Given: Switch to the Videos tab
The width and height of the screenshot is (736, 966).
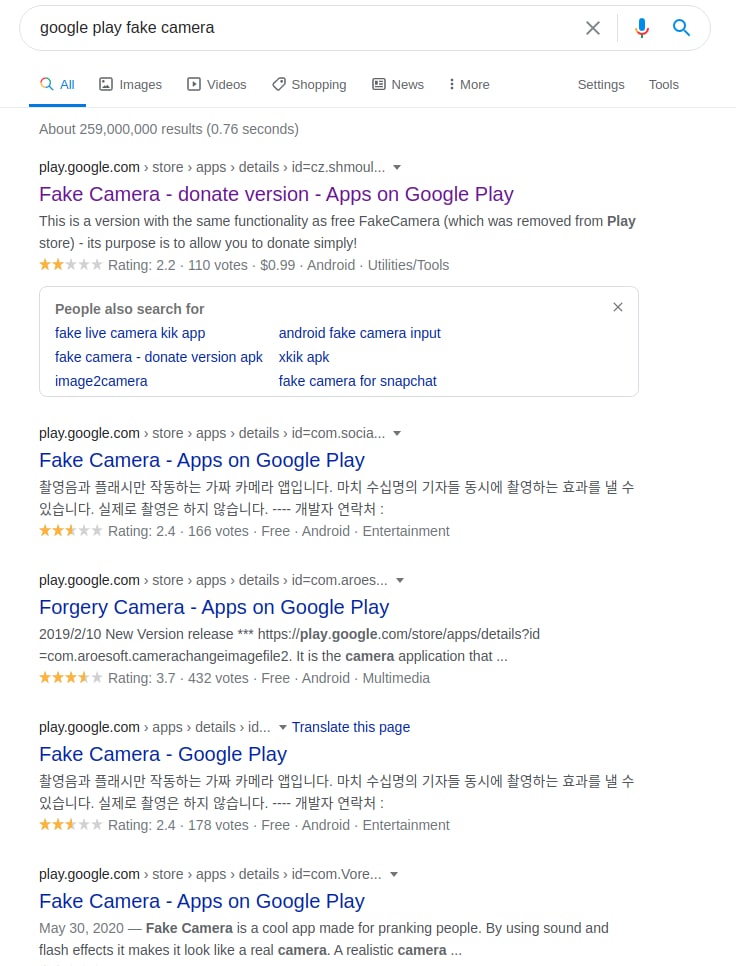Looking at the screenshot, I should (217, 84).
